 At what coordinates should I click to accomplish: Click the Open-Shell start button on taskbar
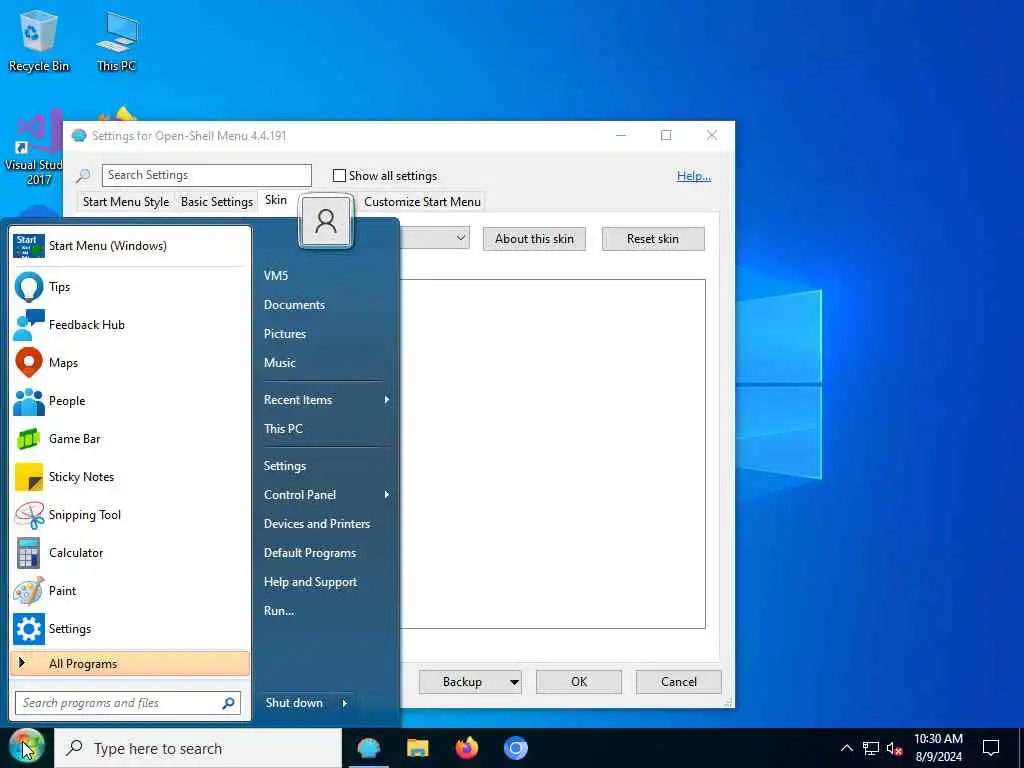point(26,747)
